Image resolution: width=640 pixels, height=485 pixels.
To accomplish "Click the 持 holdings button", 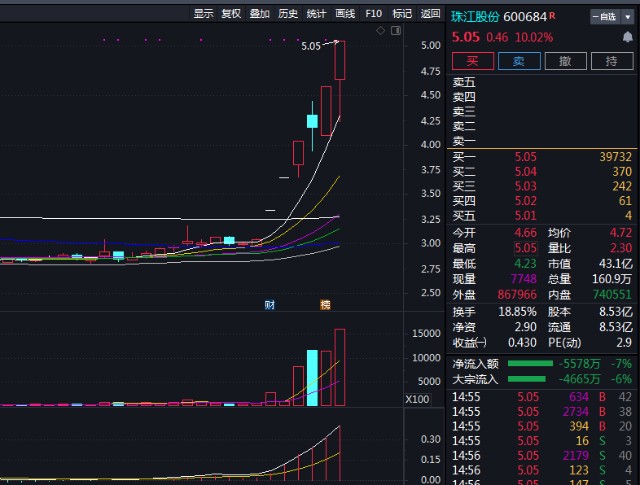I will click(612, 61).
